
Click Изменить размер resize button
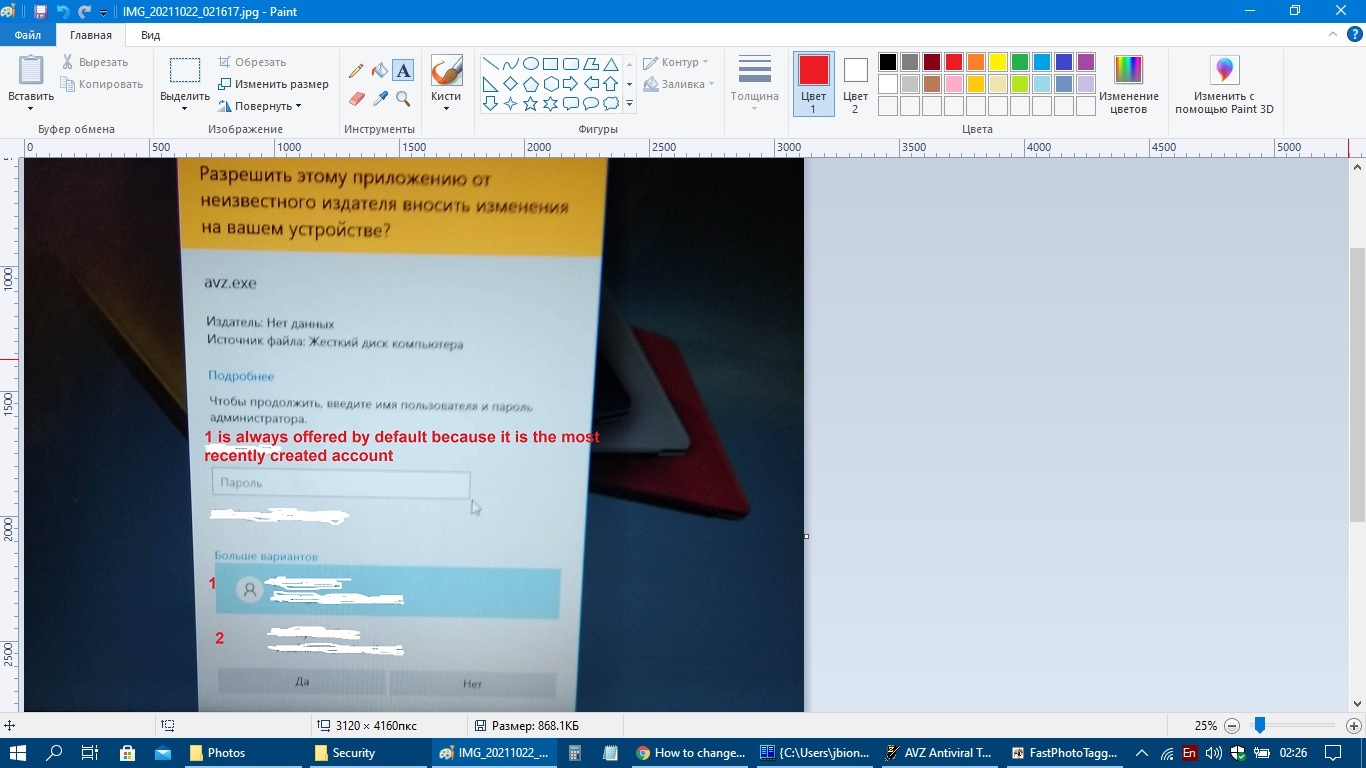(273, 84)
